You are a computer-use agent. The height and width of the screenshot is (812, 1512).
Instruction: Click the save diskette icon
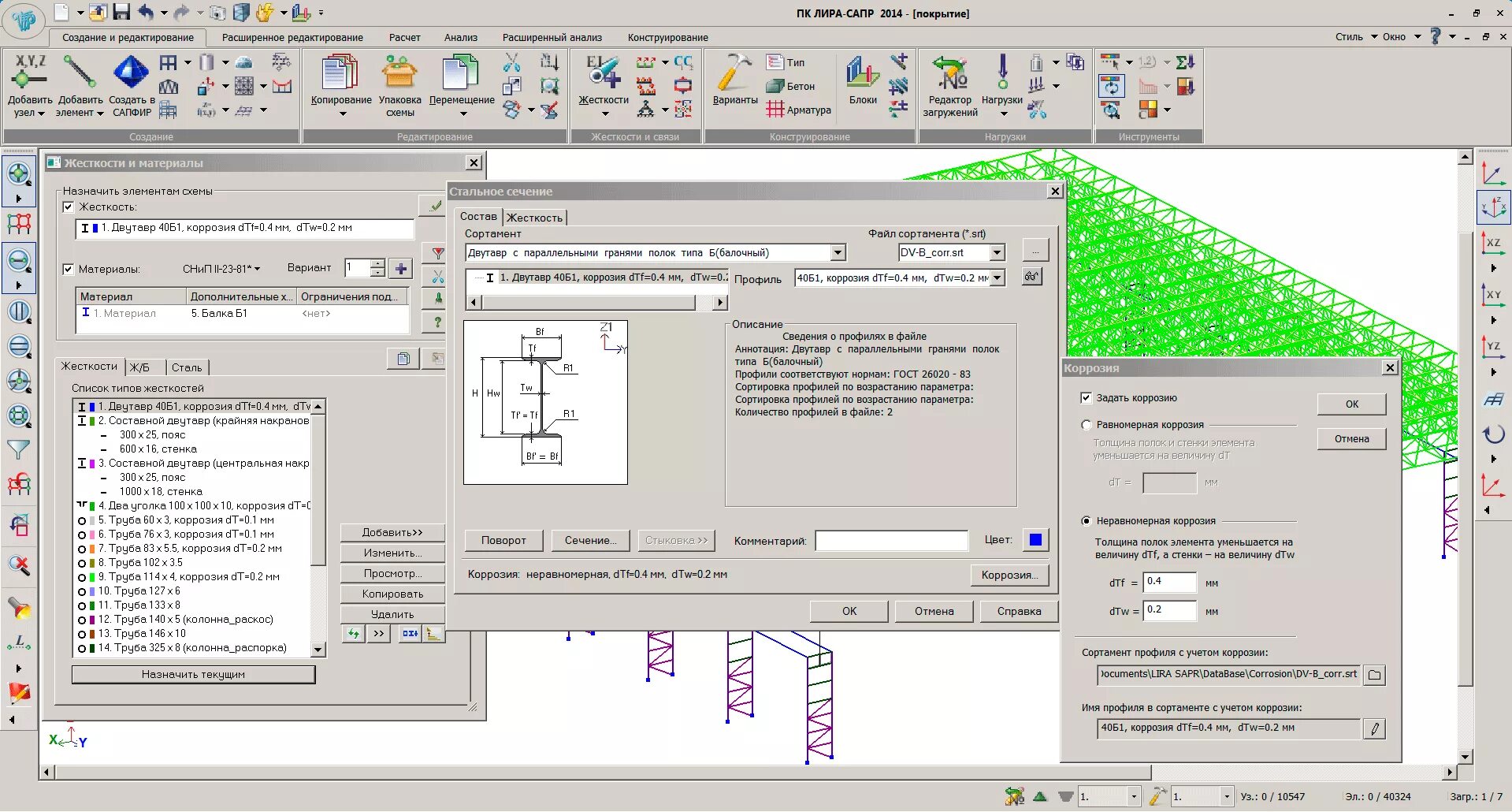tap(121, 13)
